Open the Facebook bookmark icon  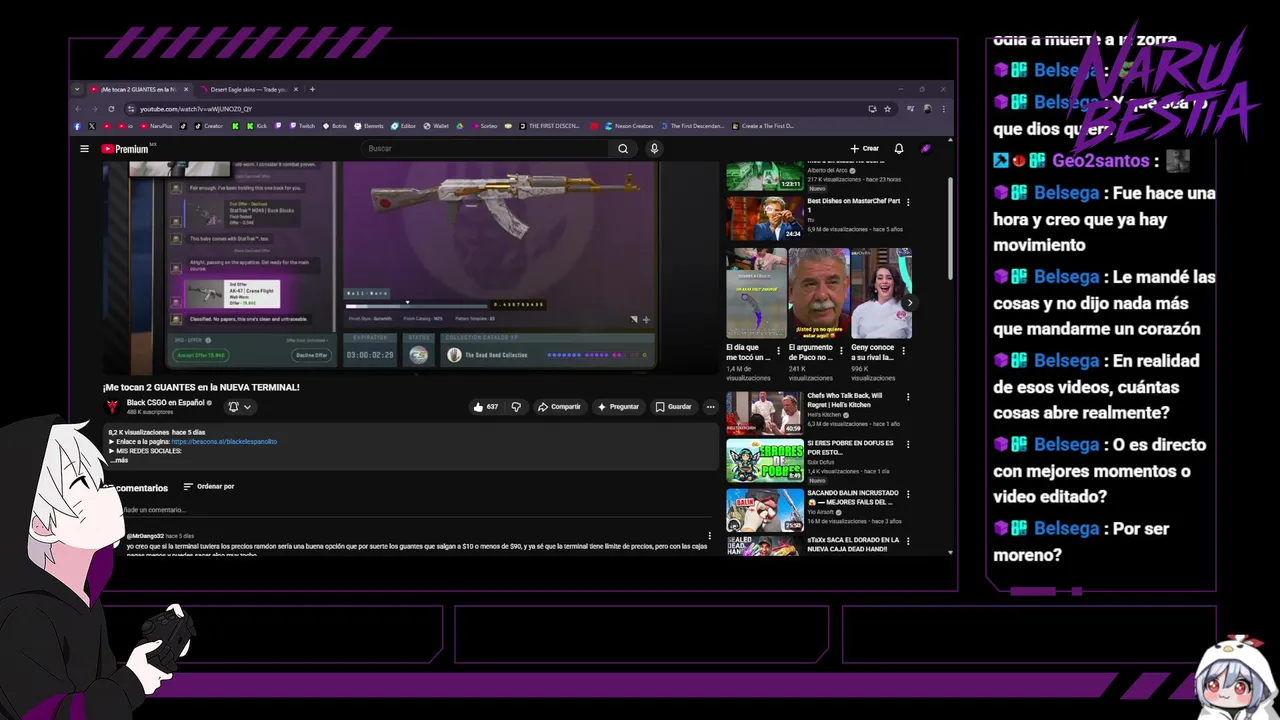click(x=77, y=126)
